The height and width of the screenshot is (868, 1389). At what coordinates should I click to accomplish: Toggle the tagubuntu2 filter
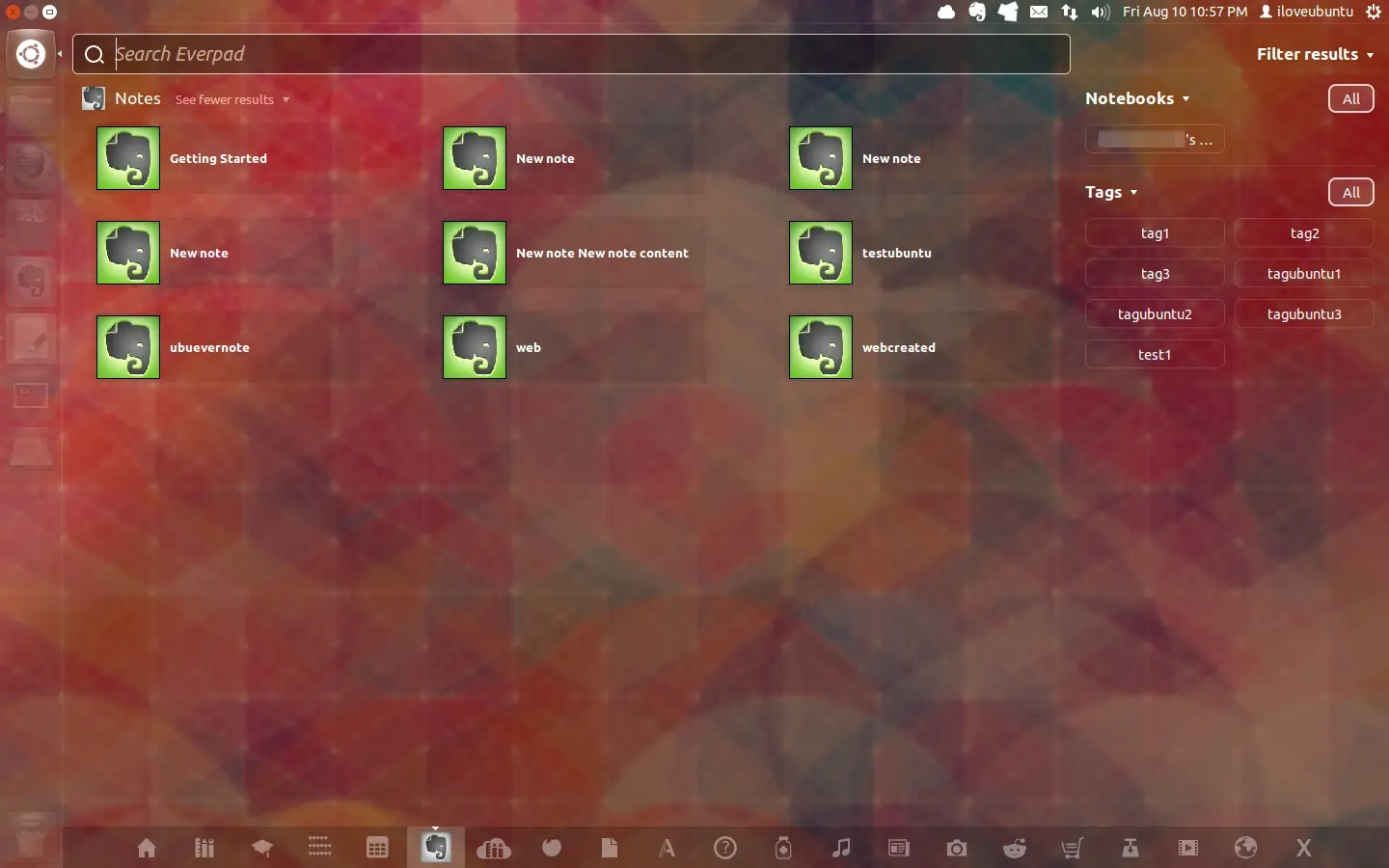(1155, 314)
